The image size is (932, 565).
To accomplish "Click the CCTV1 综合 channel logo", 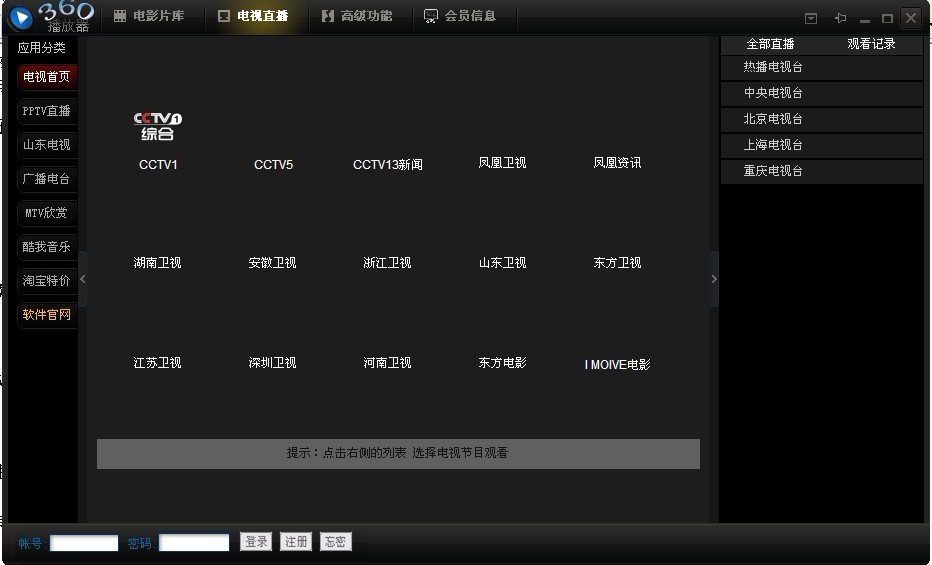I will (158, 126).
